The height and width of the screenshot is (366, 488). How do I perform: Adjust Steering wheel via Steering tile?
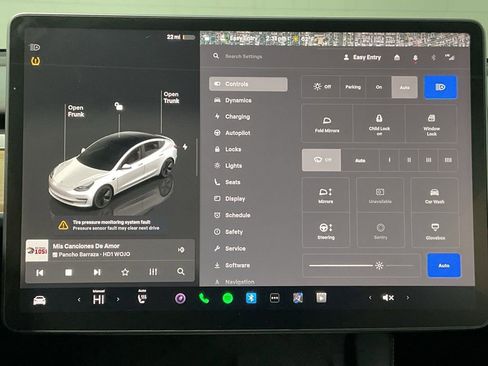(x=326, y=231)
